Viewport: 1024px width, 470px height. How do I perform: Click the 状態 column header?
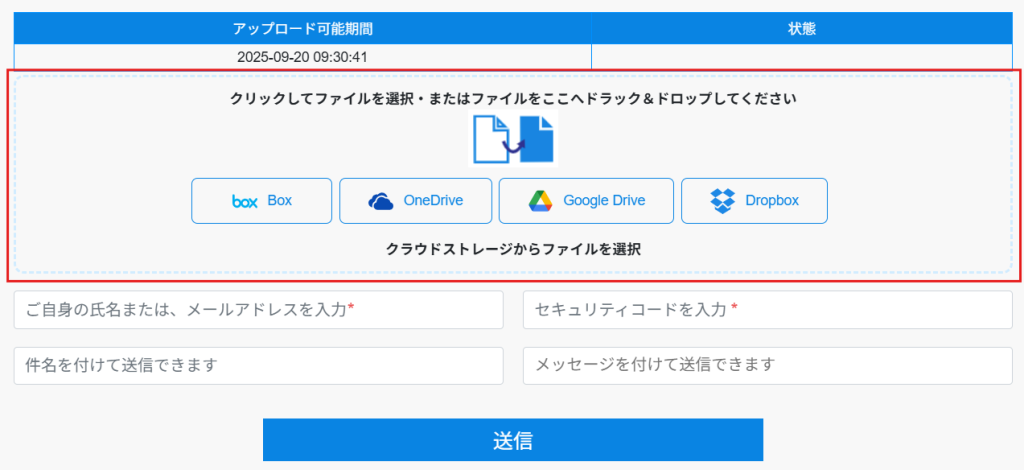(802, 29)
